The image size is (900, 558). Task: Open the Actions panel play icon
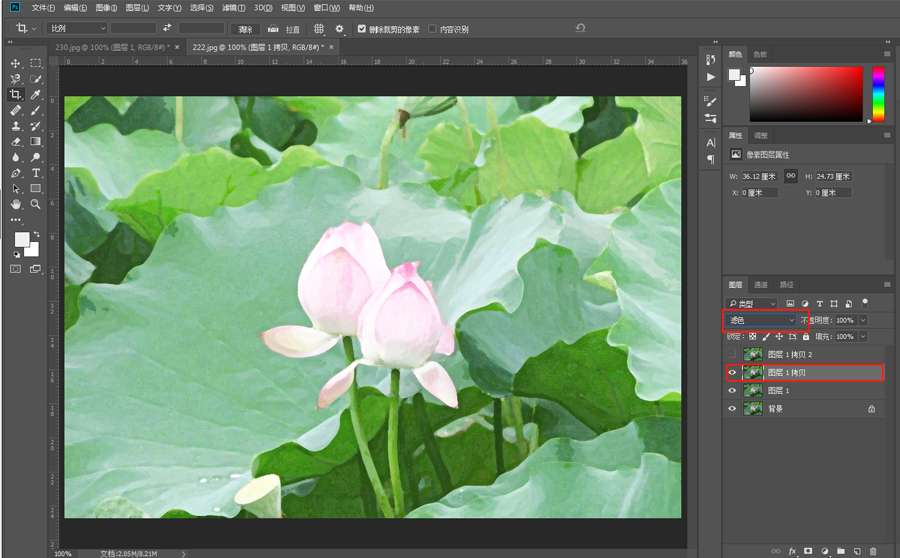[x=711, y=77]
